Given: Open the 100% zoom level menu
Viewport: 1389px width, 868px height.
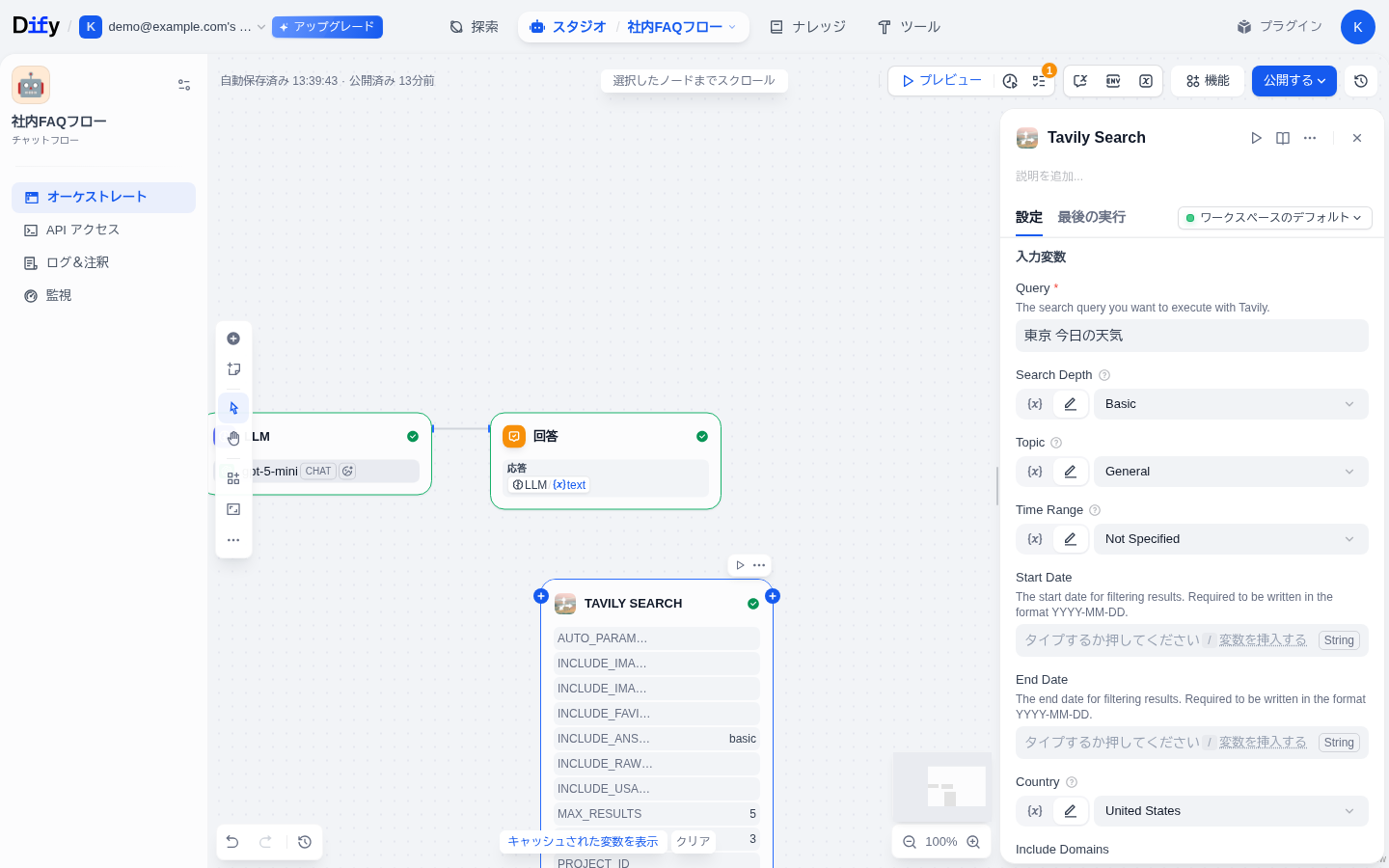Looking at the screenshot, I should (x=941, y=842).
